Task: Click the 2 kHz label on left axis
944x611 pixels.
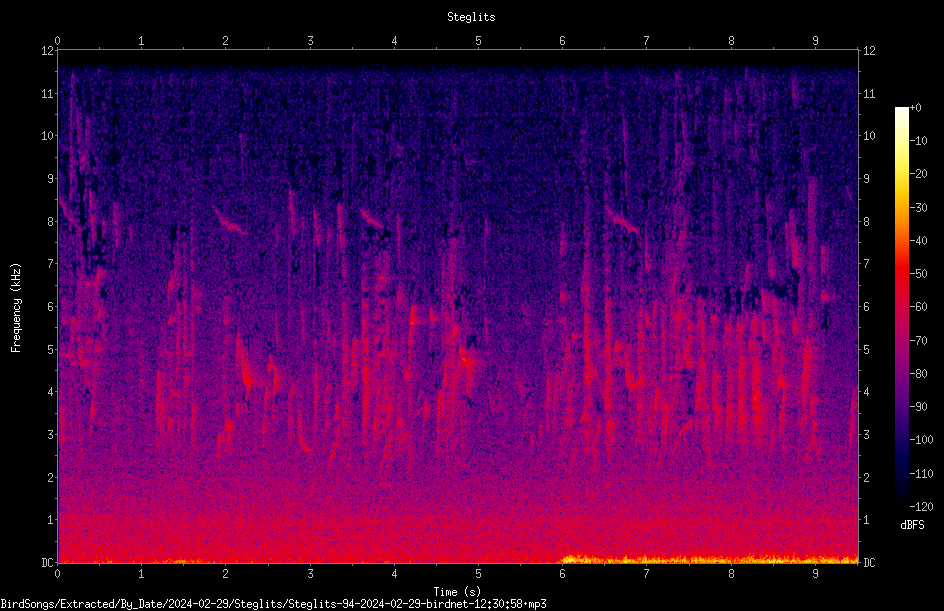Action: (x=50, y=477)
